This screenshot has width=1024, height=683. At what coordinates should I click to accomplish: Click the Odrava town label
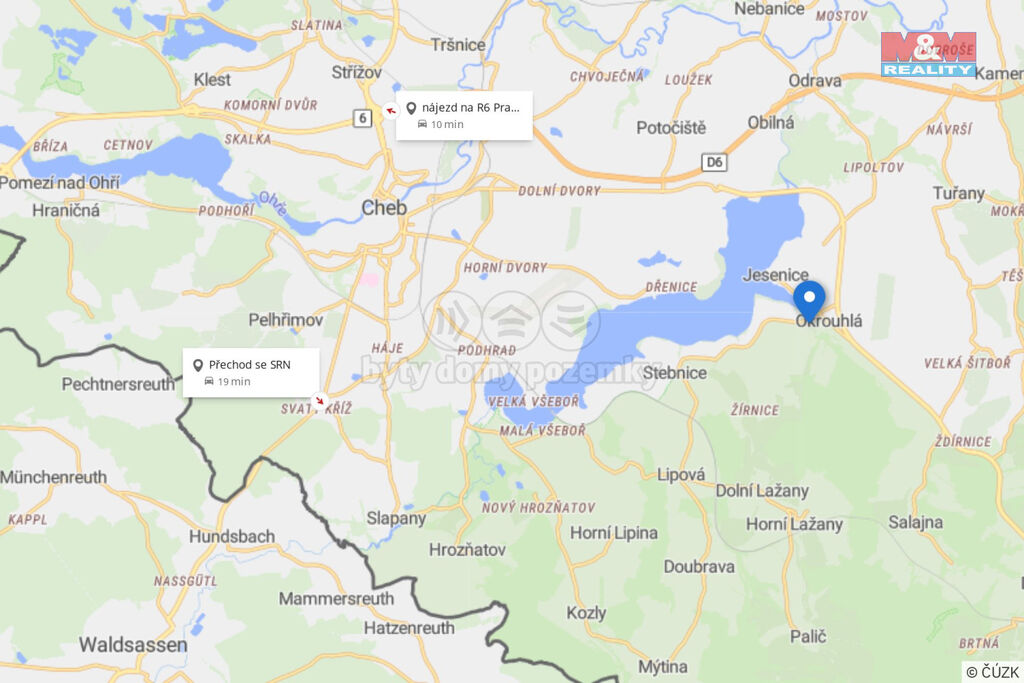[x=815, y=81]
